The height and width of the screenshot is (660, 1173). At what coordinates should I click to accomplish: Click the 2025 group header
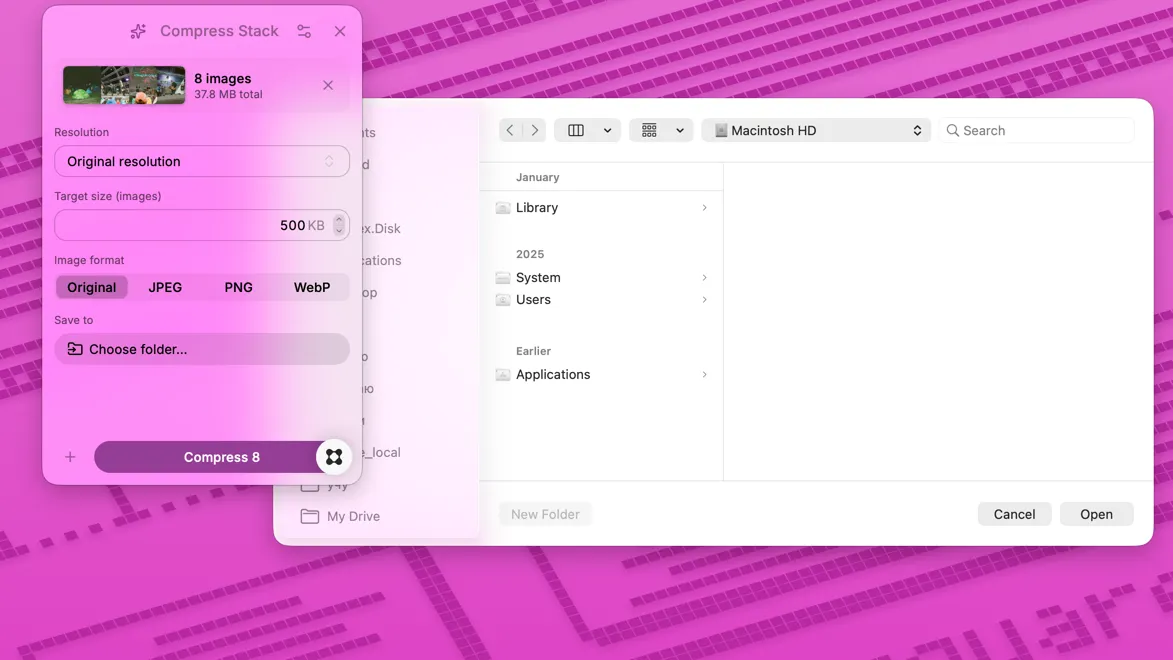pyautogui.click(x=530, y=254)
